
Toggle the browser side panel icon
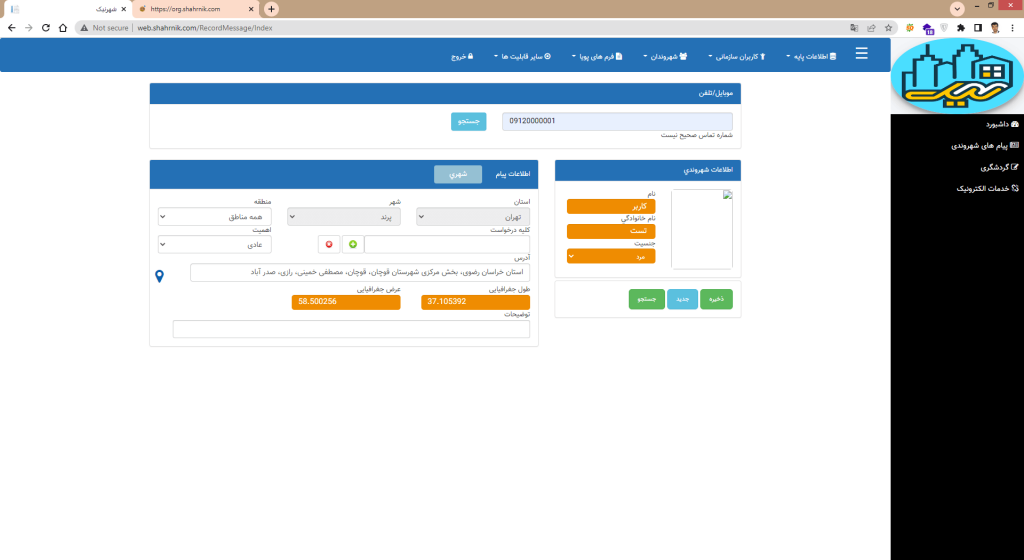coord(978,28)
